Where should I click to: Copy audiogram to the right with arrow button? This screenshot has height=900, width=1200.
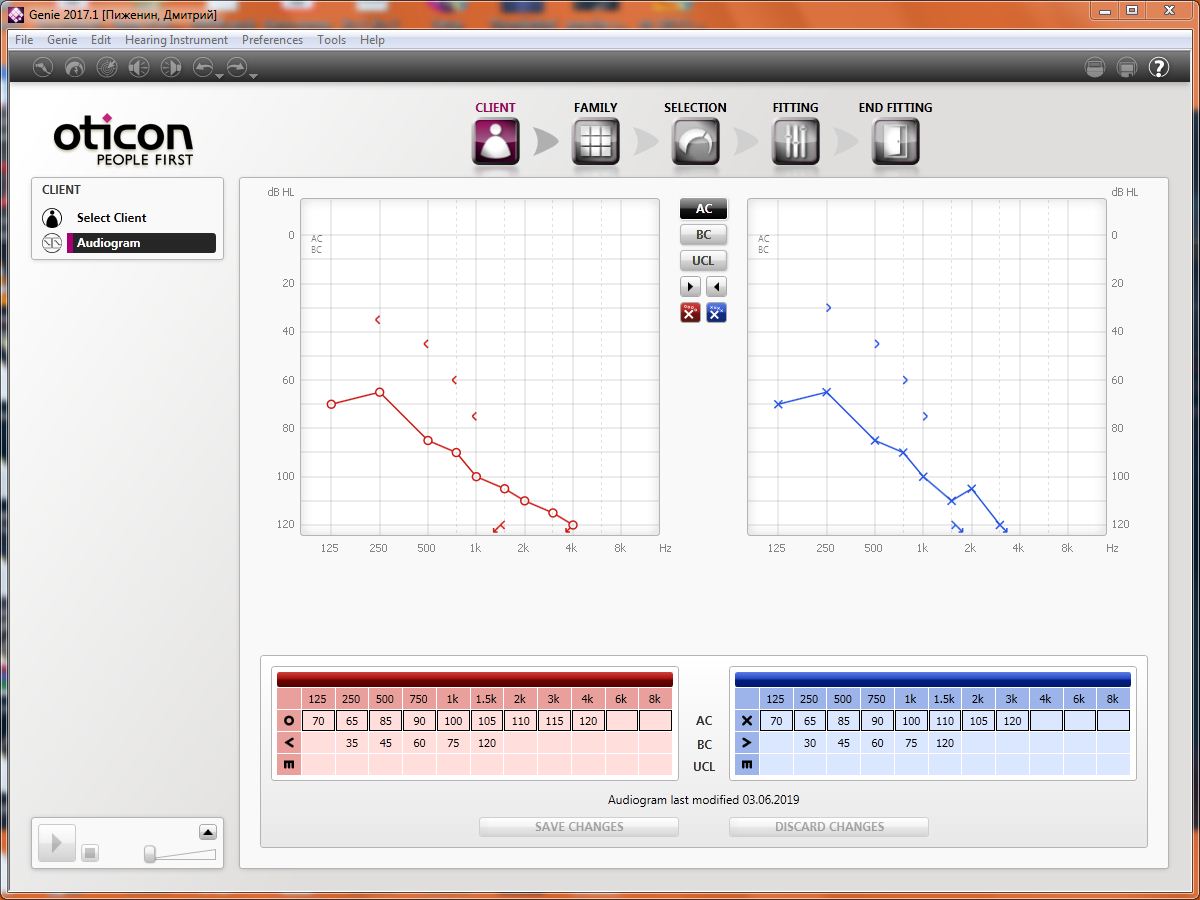pos(691,286)
